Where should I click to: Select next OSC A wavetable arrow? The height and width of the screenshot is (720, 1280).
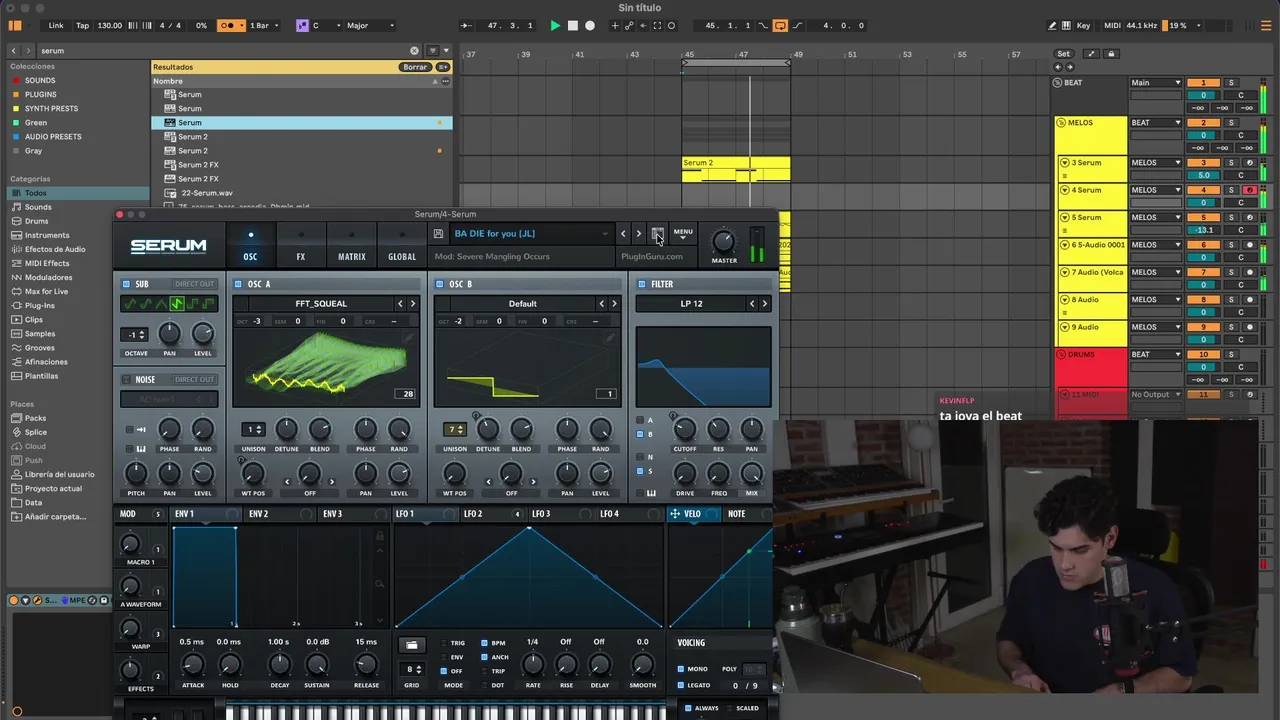coord(413,304)
